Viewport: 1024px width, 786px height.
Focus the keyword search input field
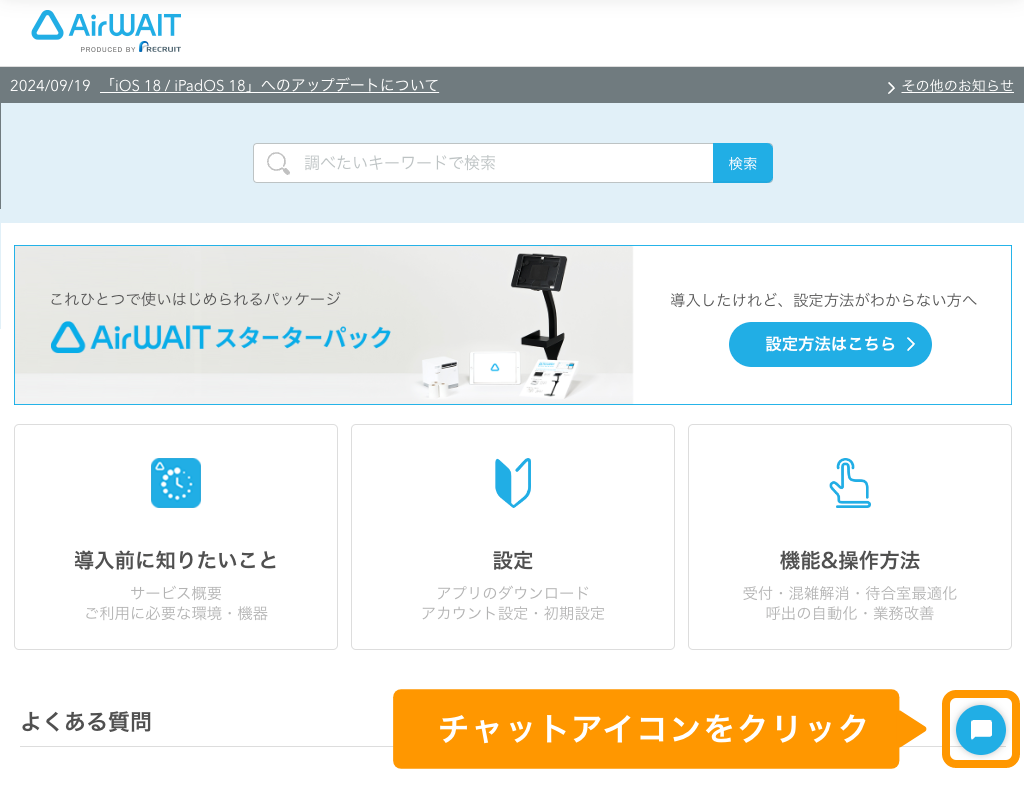click(x=483, y=163)
